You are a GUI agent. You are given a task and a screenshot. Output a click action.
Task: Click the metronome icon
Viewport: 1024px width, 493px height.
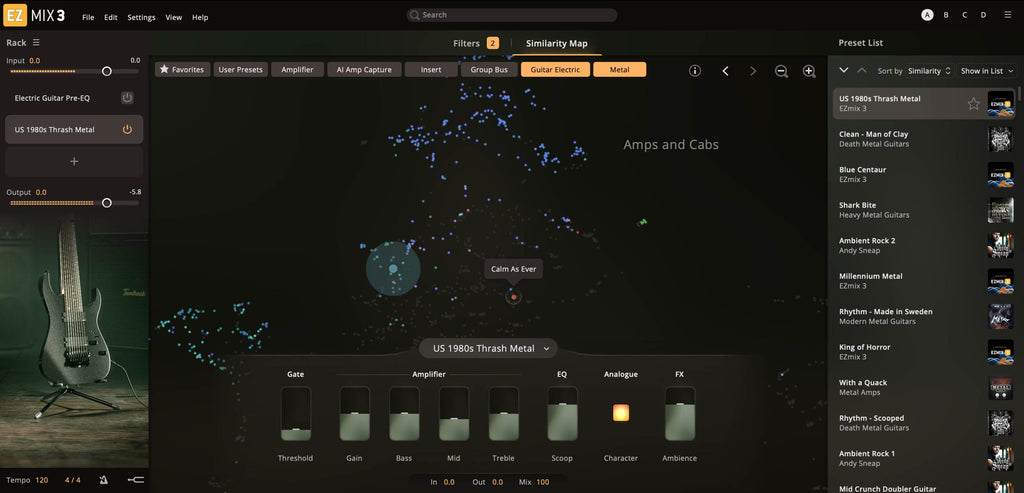pos(103,480)
